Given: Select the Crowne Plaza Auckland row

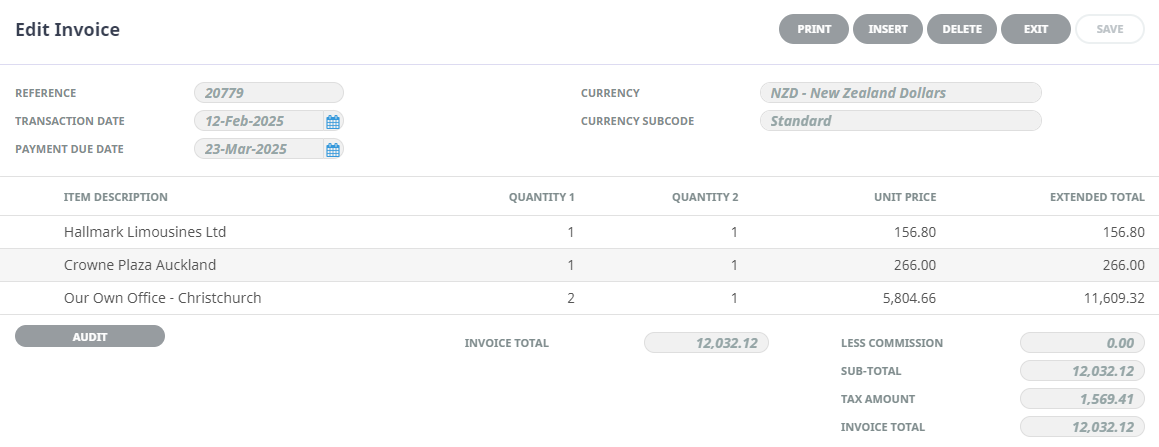Looking at the screenshot, I should (140, 265).
